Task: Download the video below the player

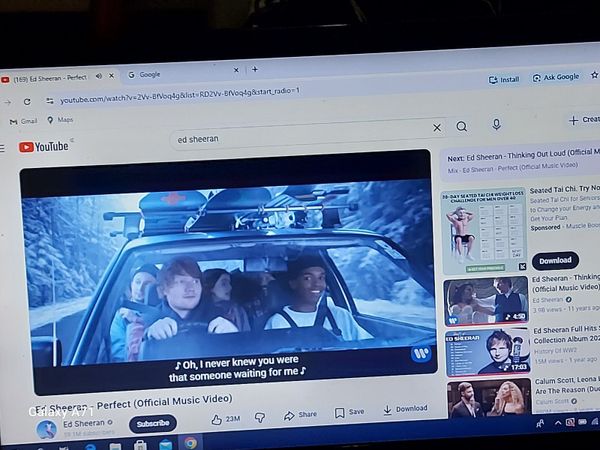Action: click(x=404, y=409)
